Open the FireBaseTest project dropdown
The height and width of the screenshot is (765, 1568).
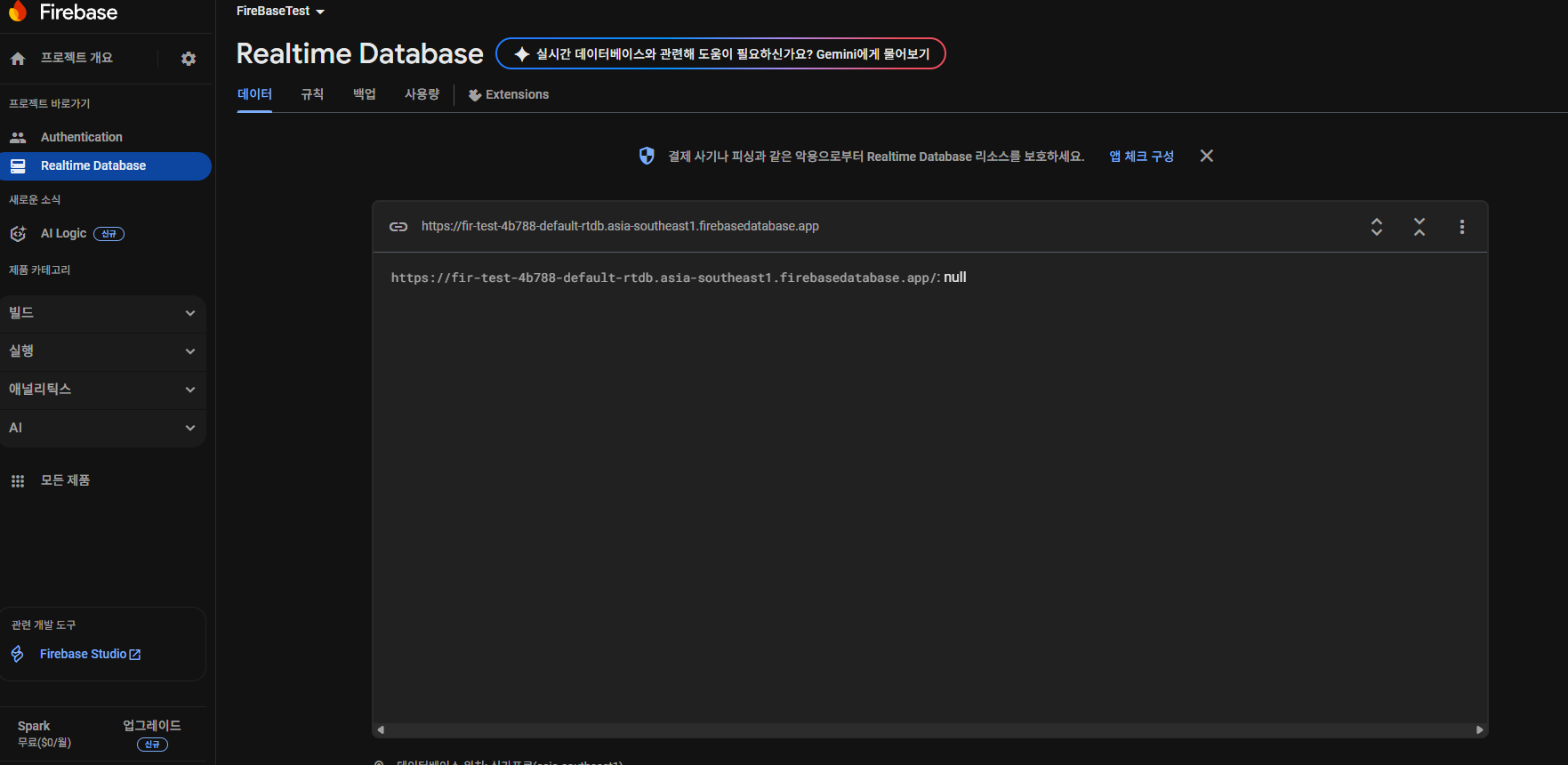pyautogui.click(x=280, y=12)
